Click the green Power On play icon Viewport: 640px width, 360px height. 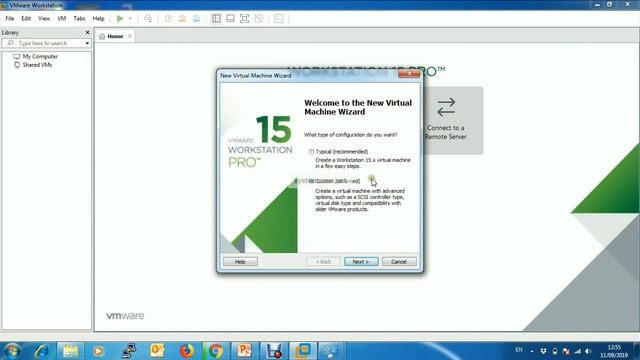click(120, 18)
